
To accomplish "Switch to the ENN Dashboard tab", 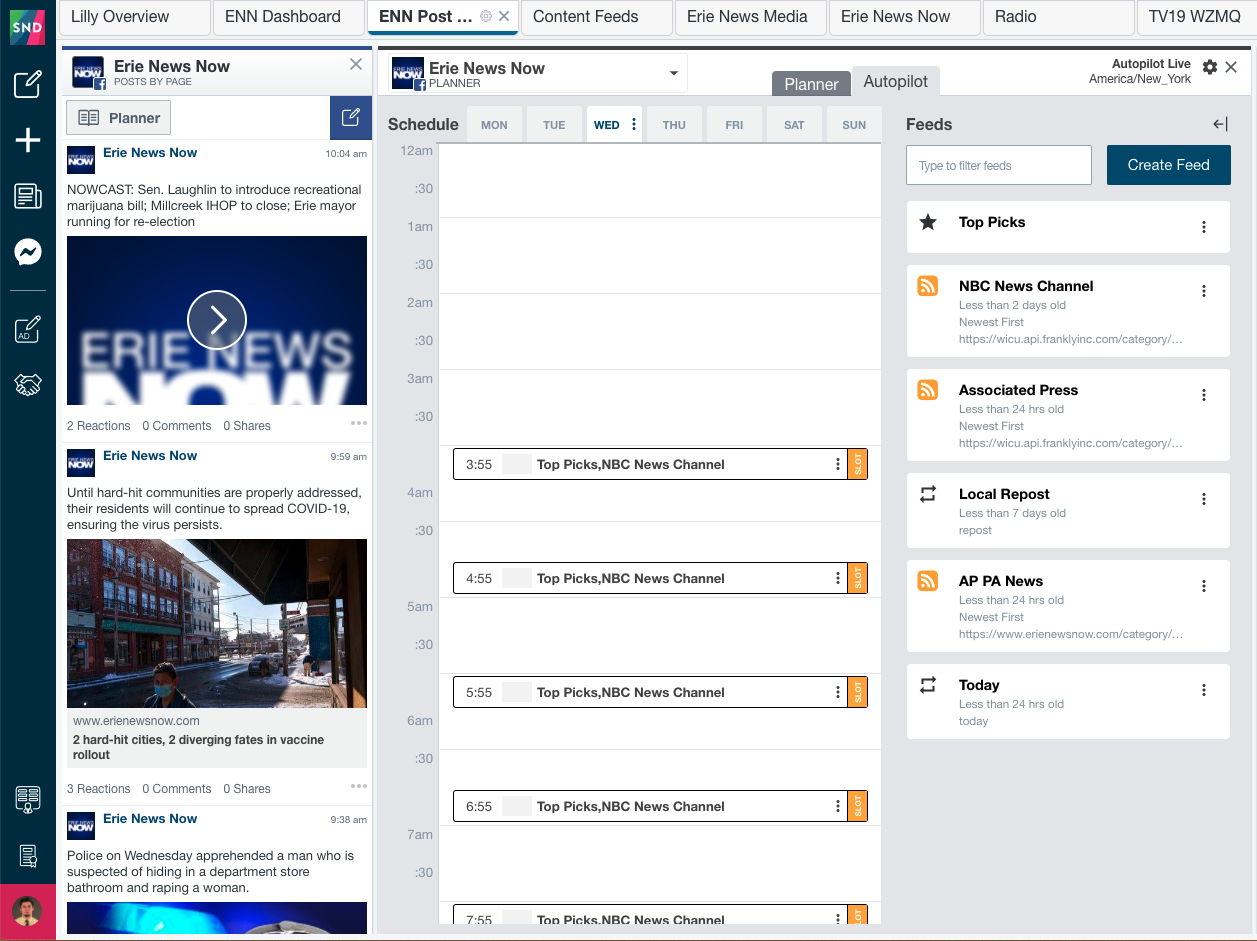I will point(288,17).
